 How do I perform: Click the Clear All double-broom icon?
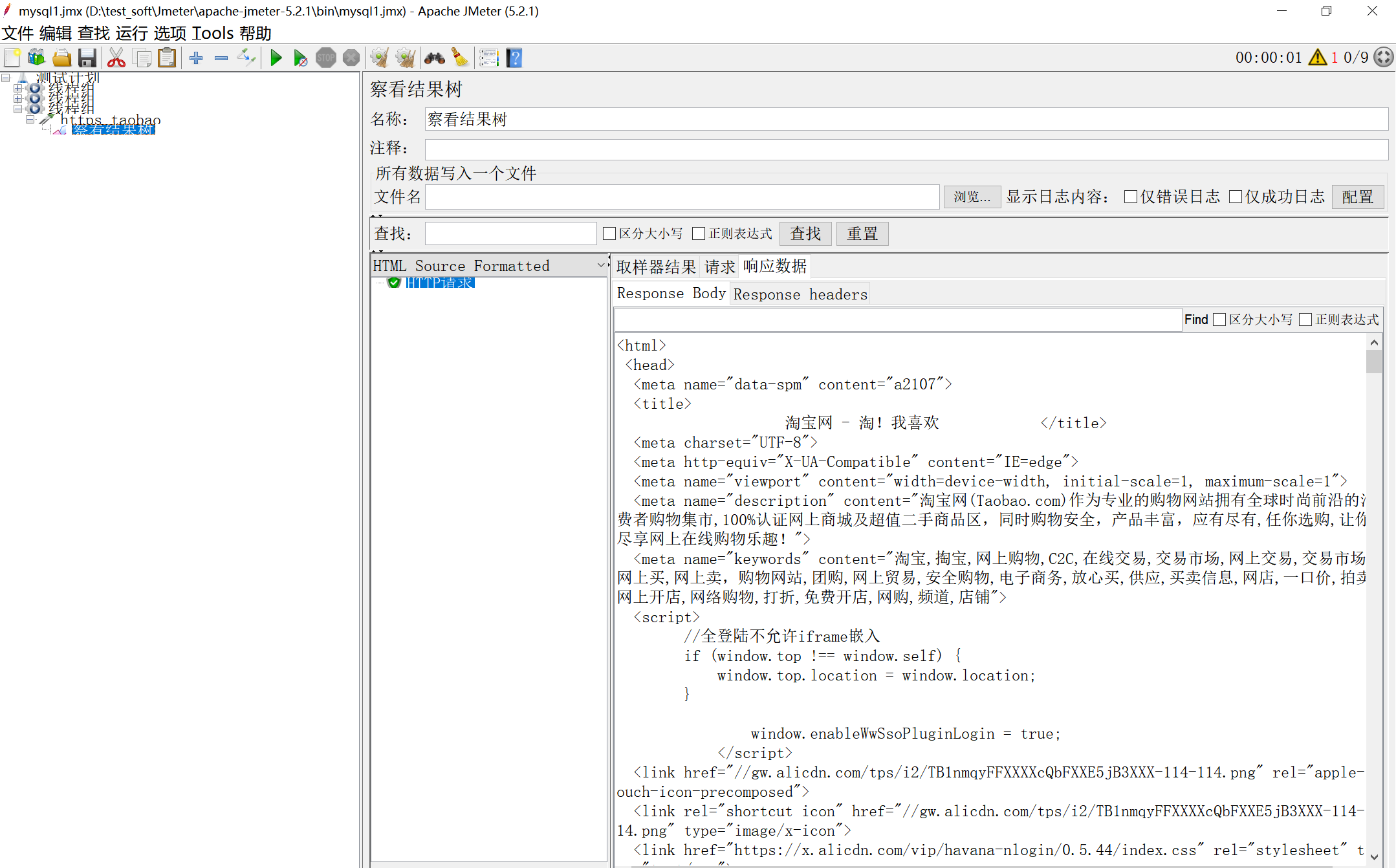tap(406, 58)
